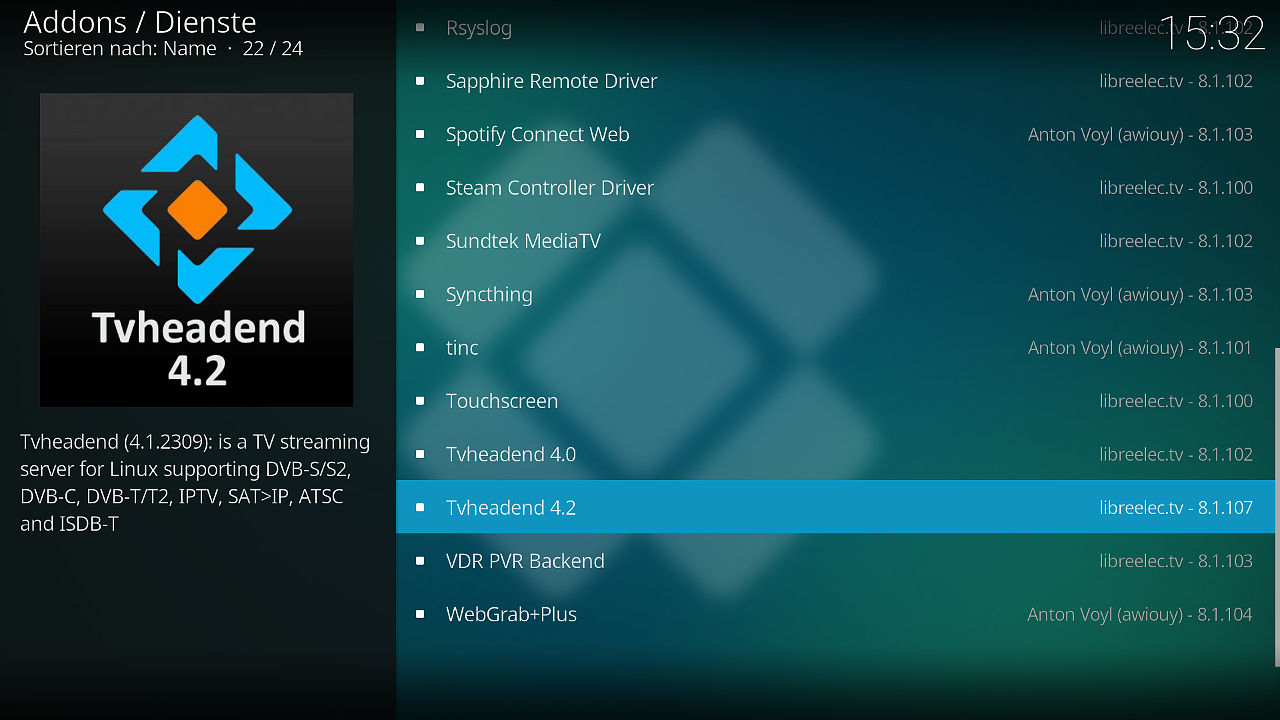Click the bullet marker for Steam Controller Driver
The width and height of the screenshot is (1280, 720).
point(420,188)
